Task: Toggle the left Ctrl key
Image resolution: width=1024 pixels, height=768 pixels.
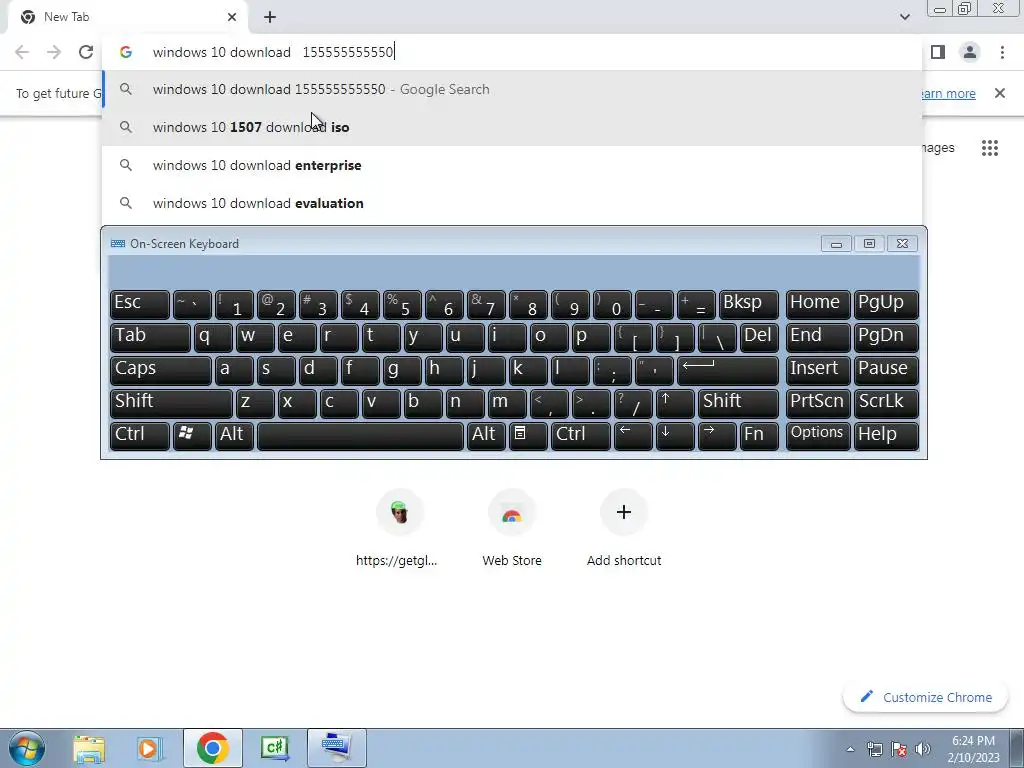Action: coord(140,436)
